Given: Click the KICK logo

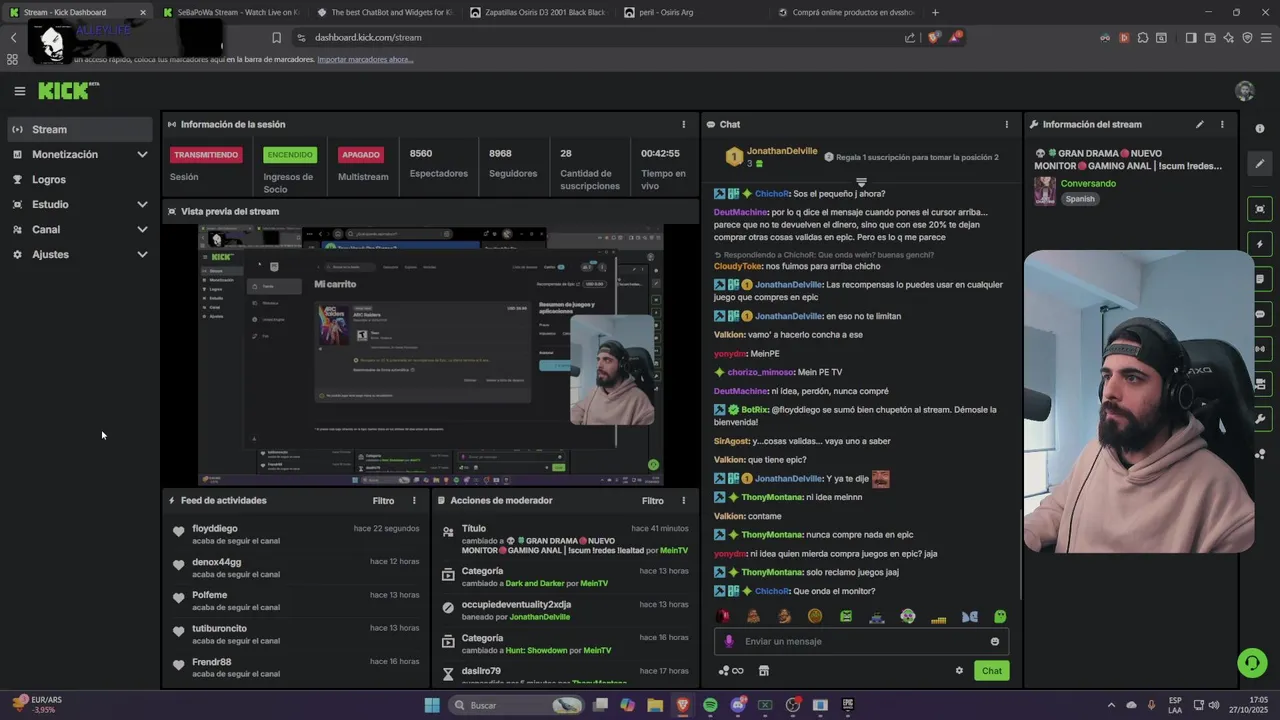Looking at the screenshot, I should (68, 91).
